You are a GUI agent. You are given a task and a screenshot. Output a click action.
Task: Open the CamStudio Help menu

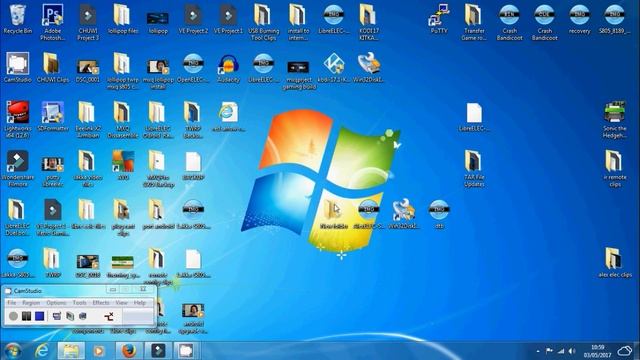point(140,303)
